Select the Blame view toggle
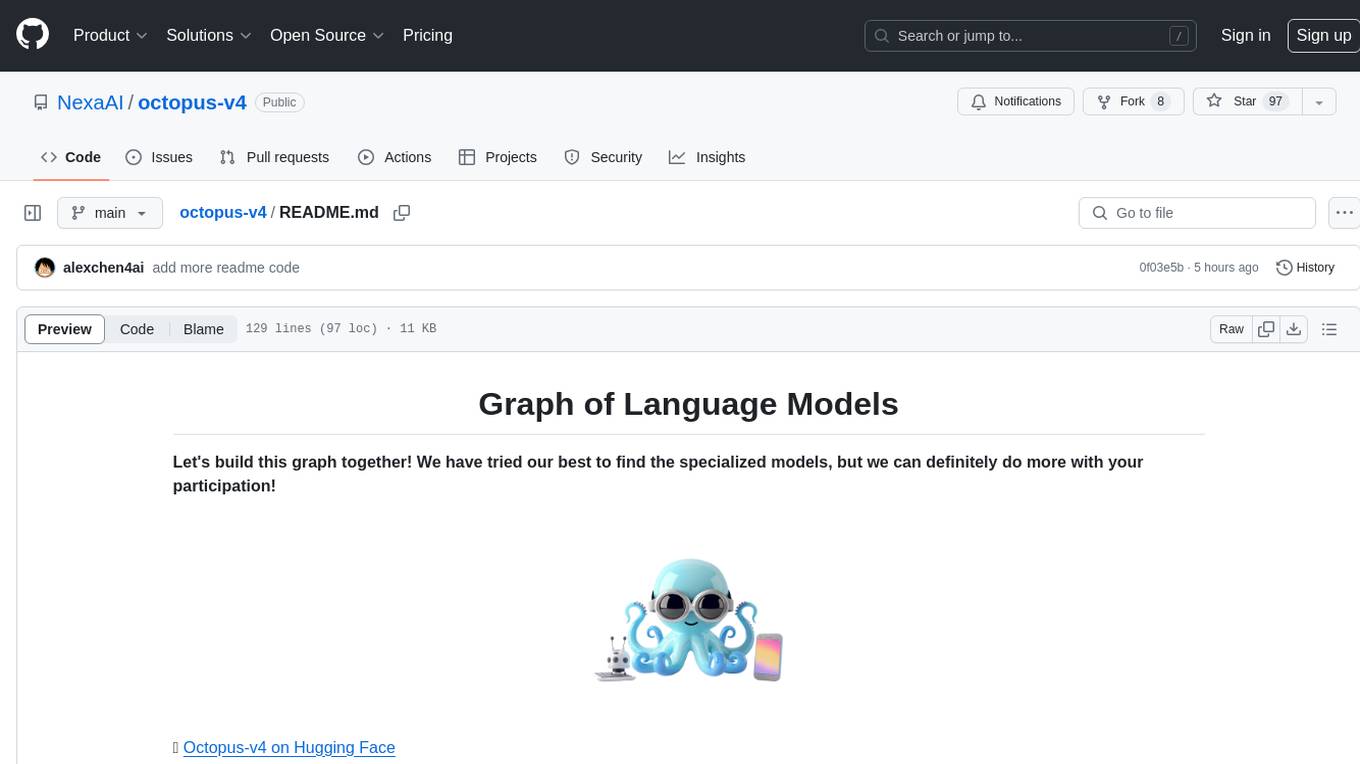 203,329
